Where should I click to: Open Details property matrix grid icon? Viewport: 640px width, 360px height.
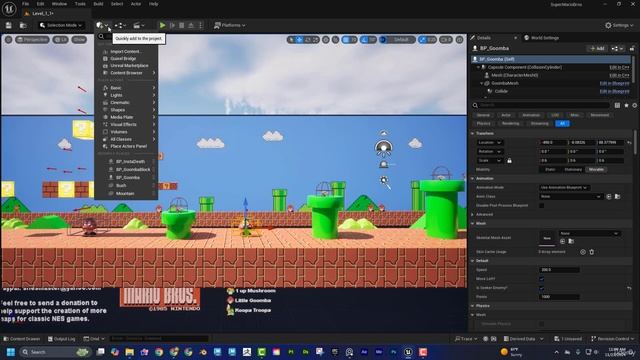[x=617, y=105]
